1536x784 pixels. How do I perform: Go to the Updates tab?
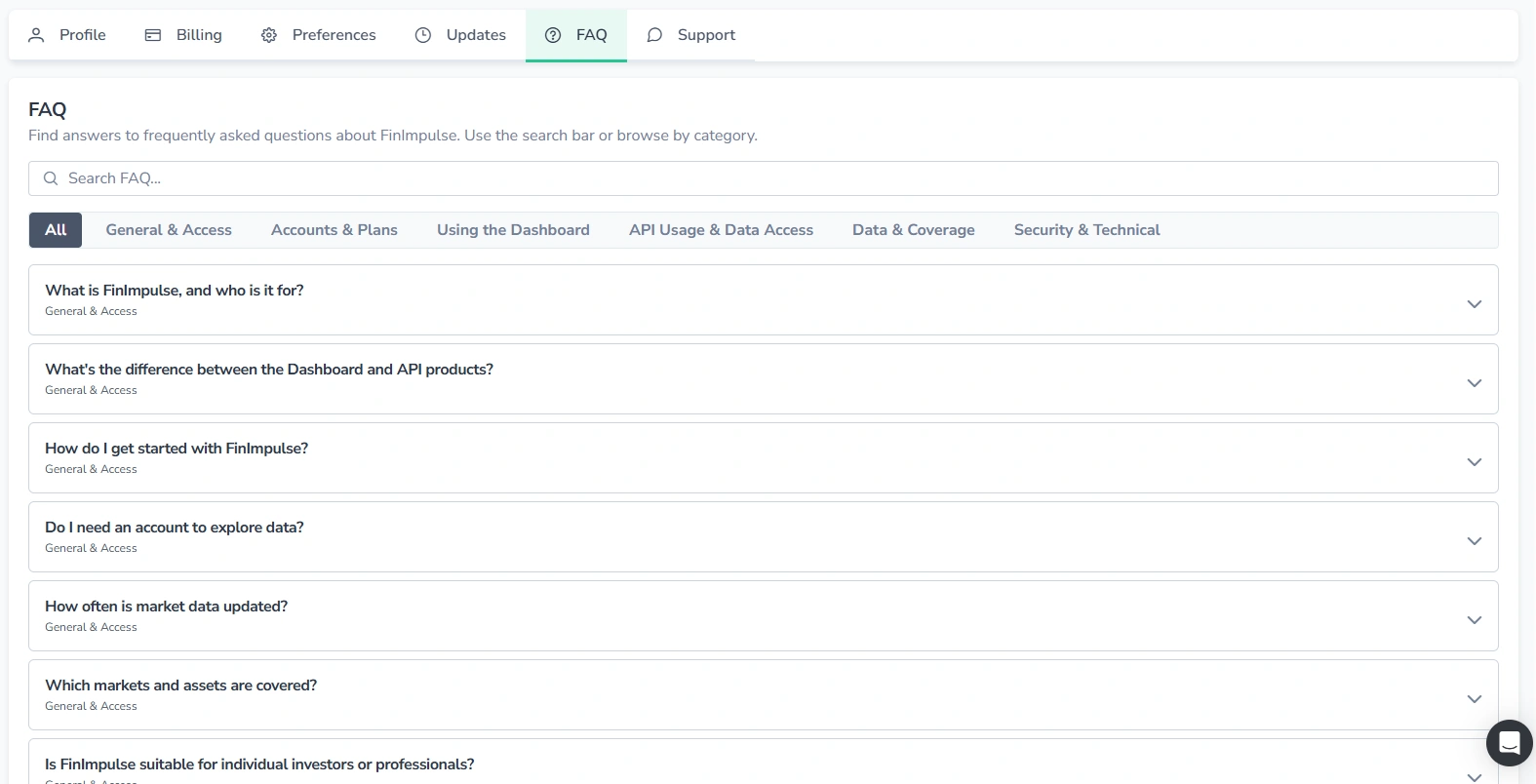click(x=460, y=35)
